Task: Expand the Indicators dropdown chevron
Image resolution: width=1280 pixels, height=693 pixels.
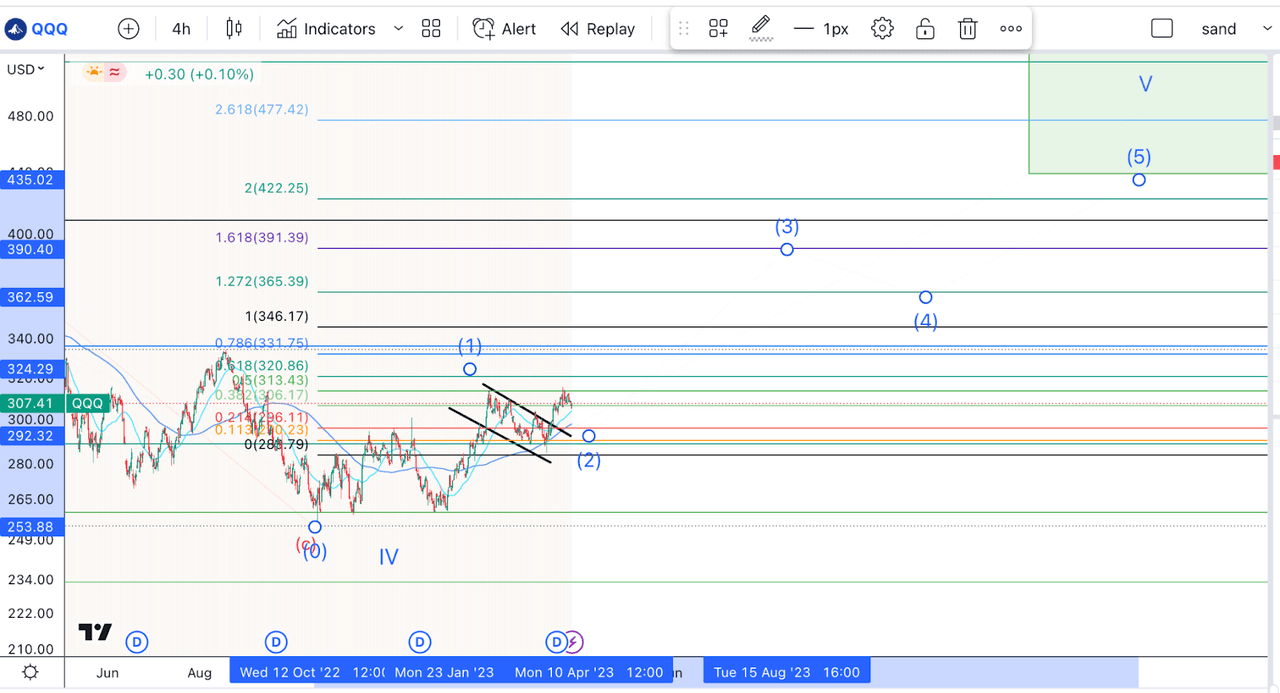Action: click(398, 28)
